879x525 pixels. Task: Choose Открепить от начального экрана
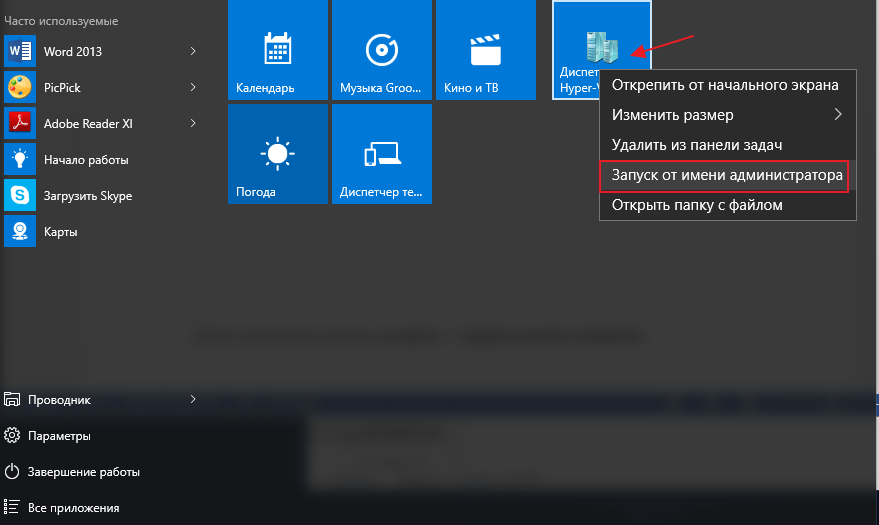point(726,85)
